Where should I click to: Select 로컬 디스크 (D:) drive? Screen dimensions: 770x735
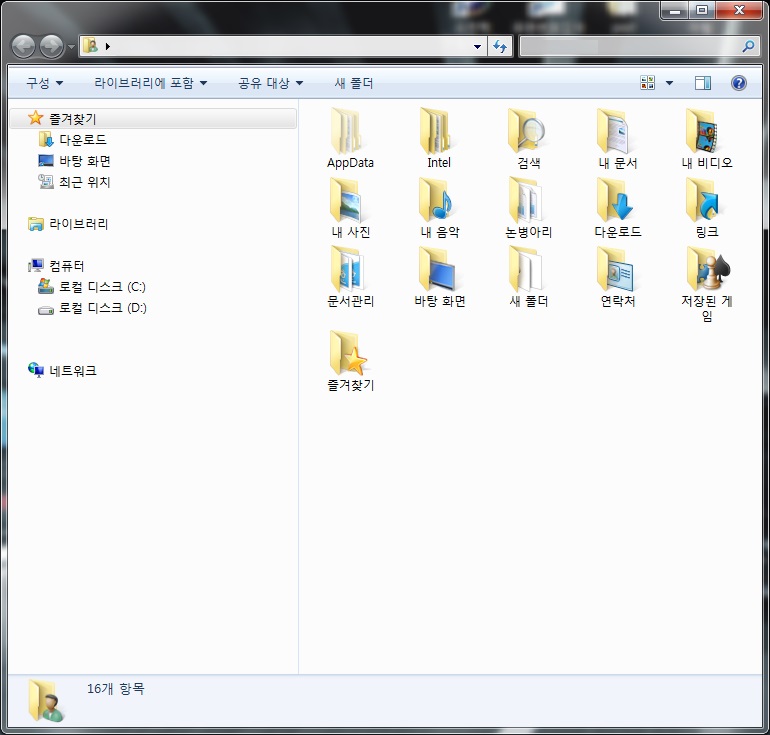tap(92, 308)
